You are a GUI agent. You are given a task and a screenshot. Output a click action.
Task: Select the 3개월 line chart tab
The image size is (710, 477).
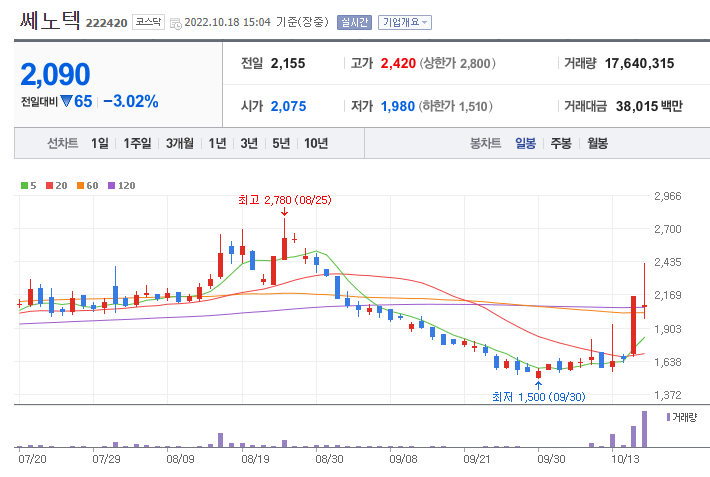click(180, 143)
